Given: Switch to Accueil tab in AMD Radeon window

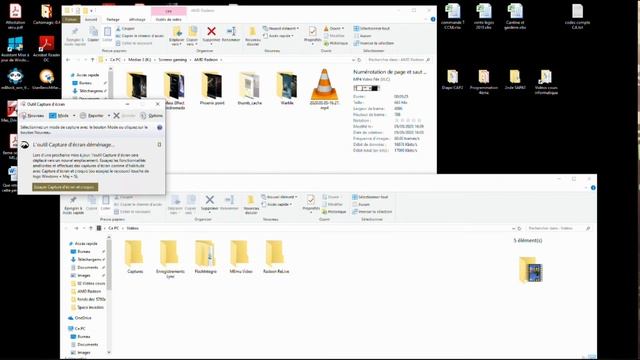Looking at the screenshot, I should point(91,19).
